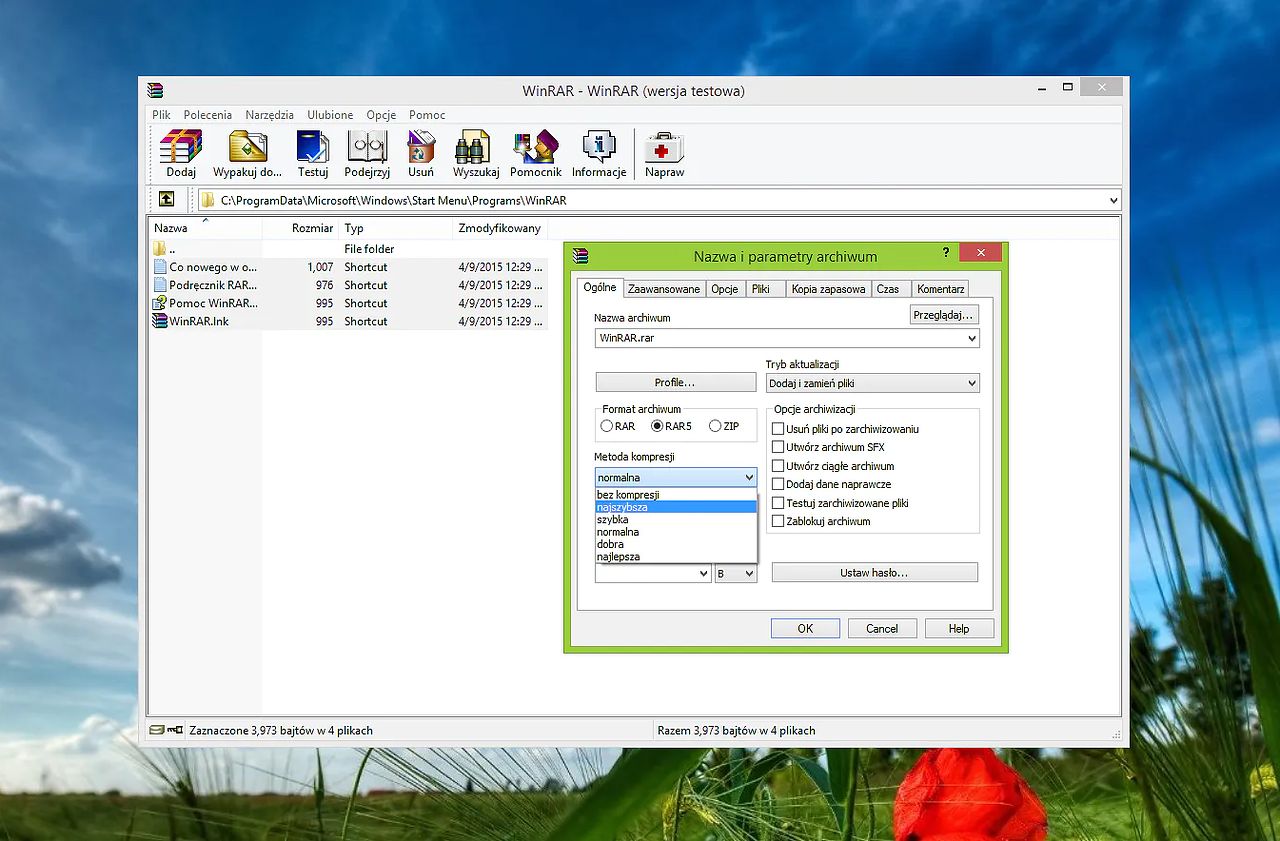Enable 'Testuj zarchiwizowane pliki' checkbox
Viewport: 1280px width, 841px height.
pos(778,503)
